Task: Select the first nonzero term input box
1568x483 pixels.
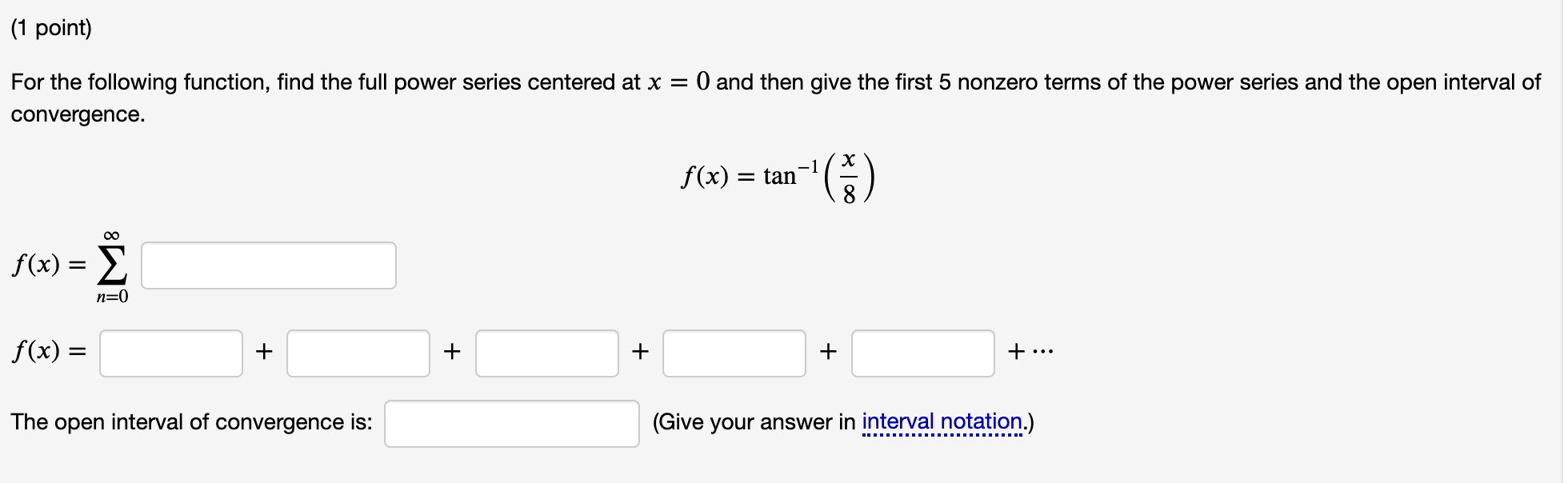Action: 170,352
